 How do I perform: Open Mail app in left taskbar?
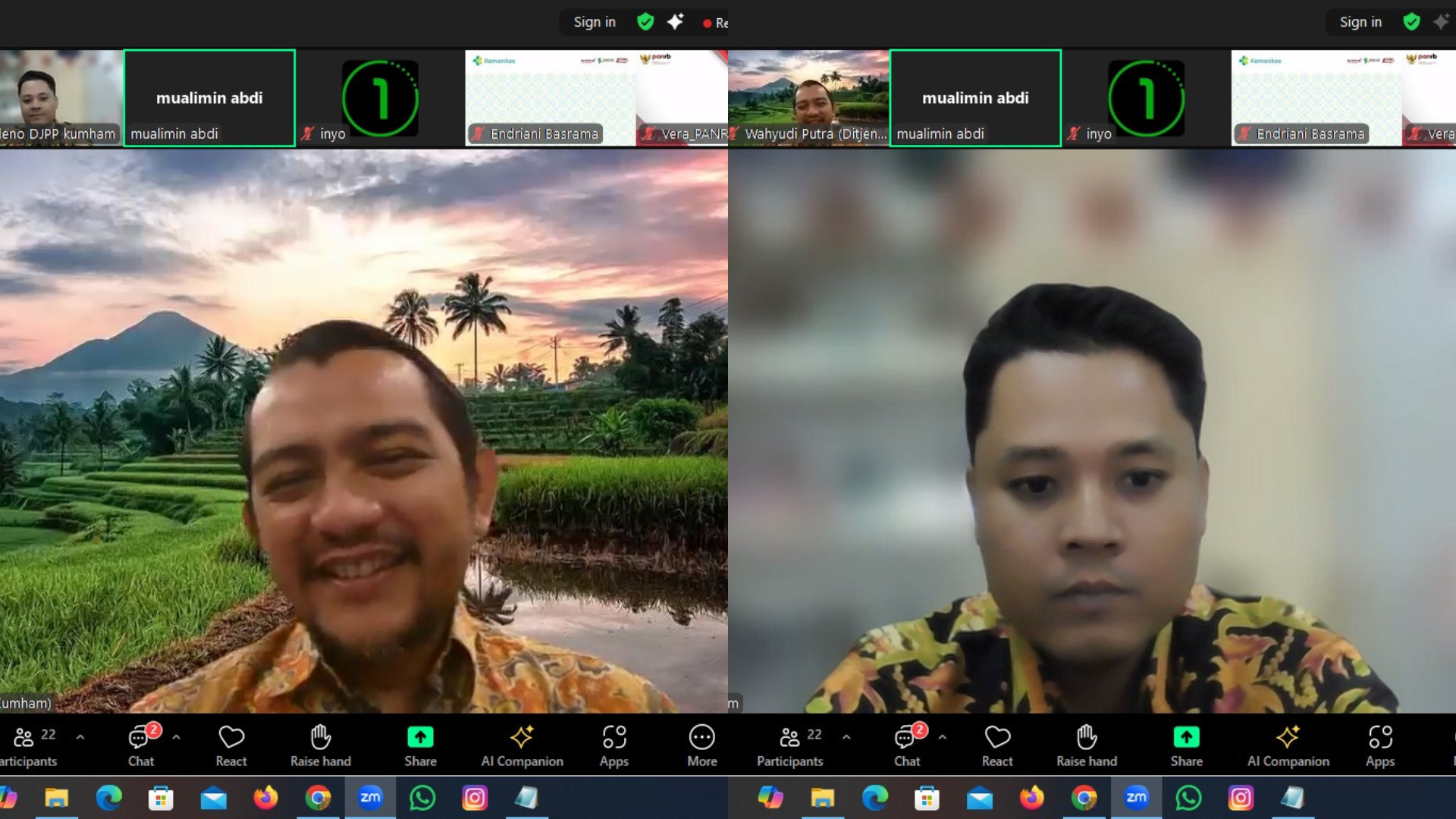[x=213, y=798]
